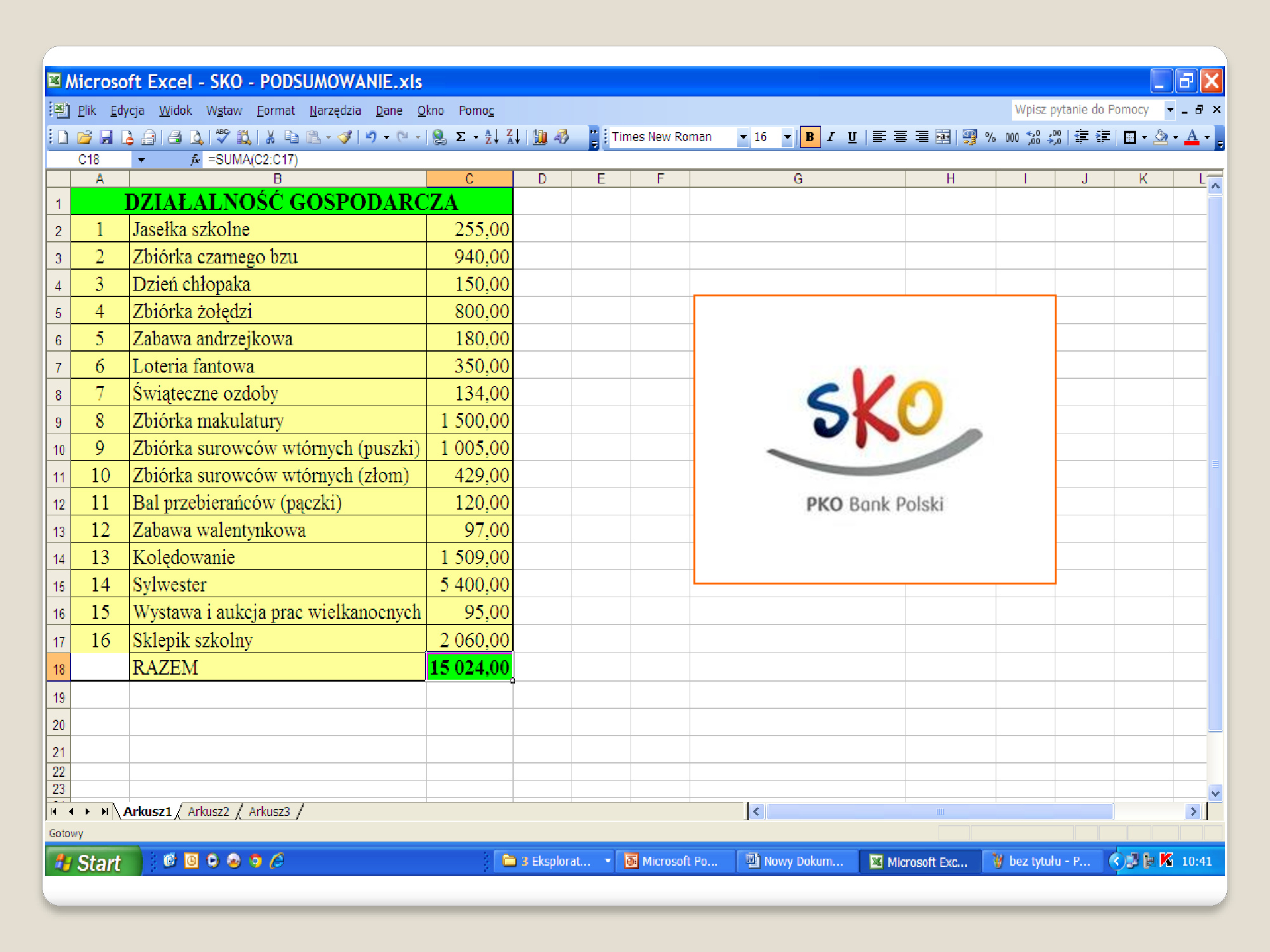
Task: Decrease decimal places icon
Action: pos(1055,137)
